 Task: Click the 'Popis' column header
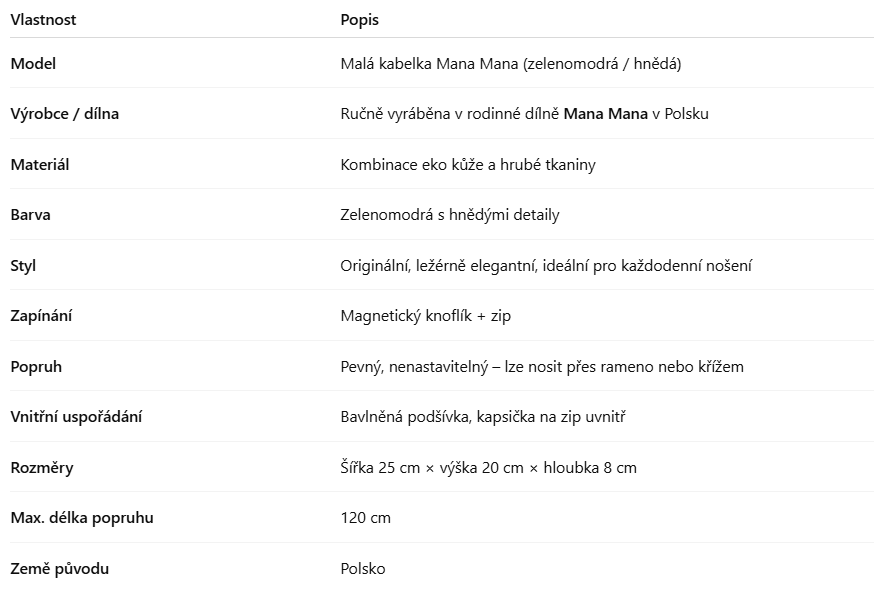(359, 20)
